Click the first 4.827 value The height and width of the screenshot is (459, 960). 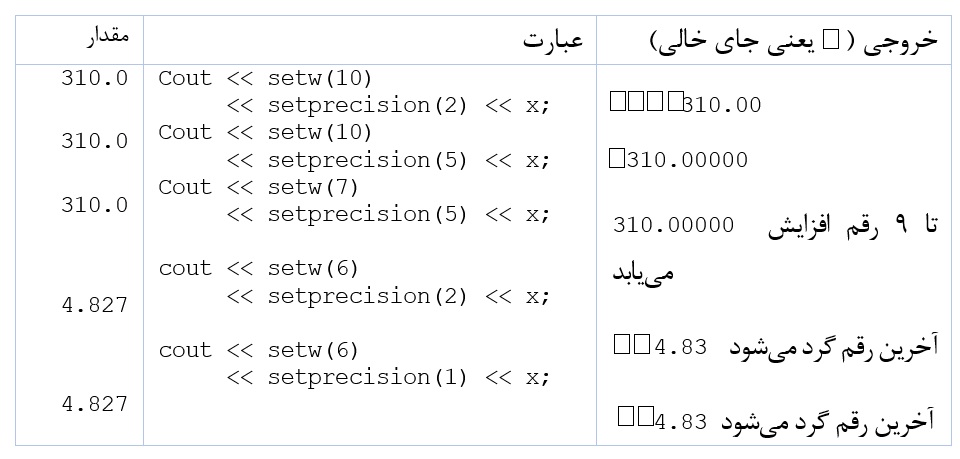coord(94,306)
